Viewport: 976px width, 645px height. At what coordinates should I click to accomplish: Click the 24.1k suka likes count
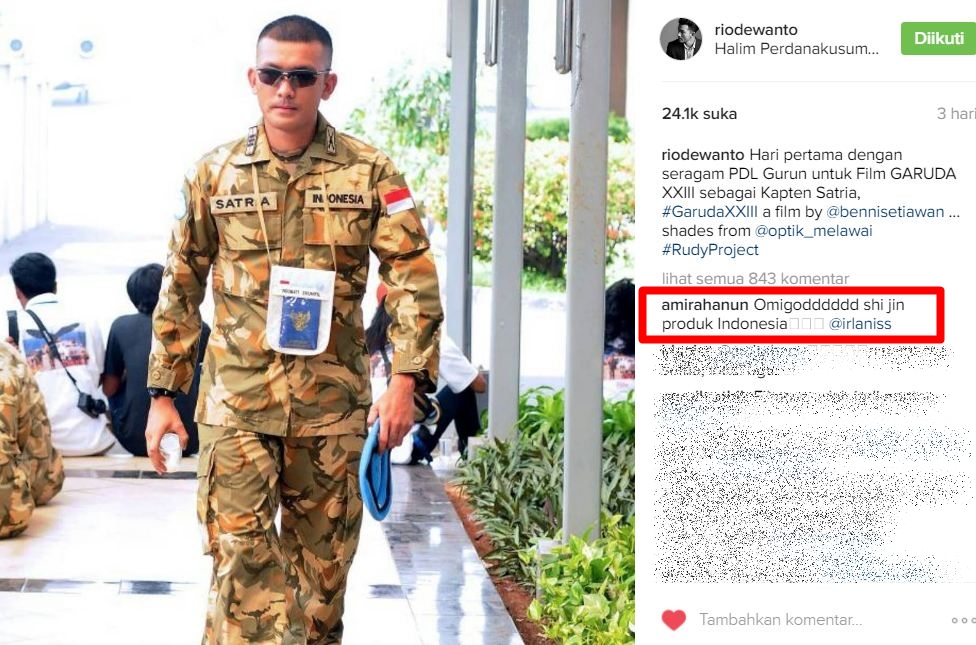coord(699,114)
